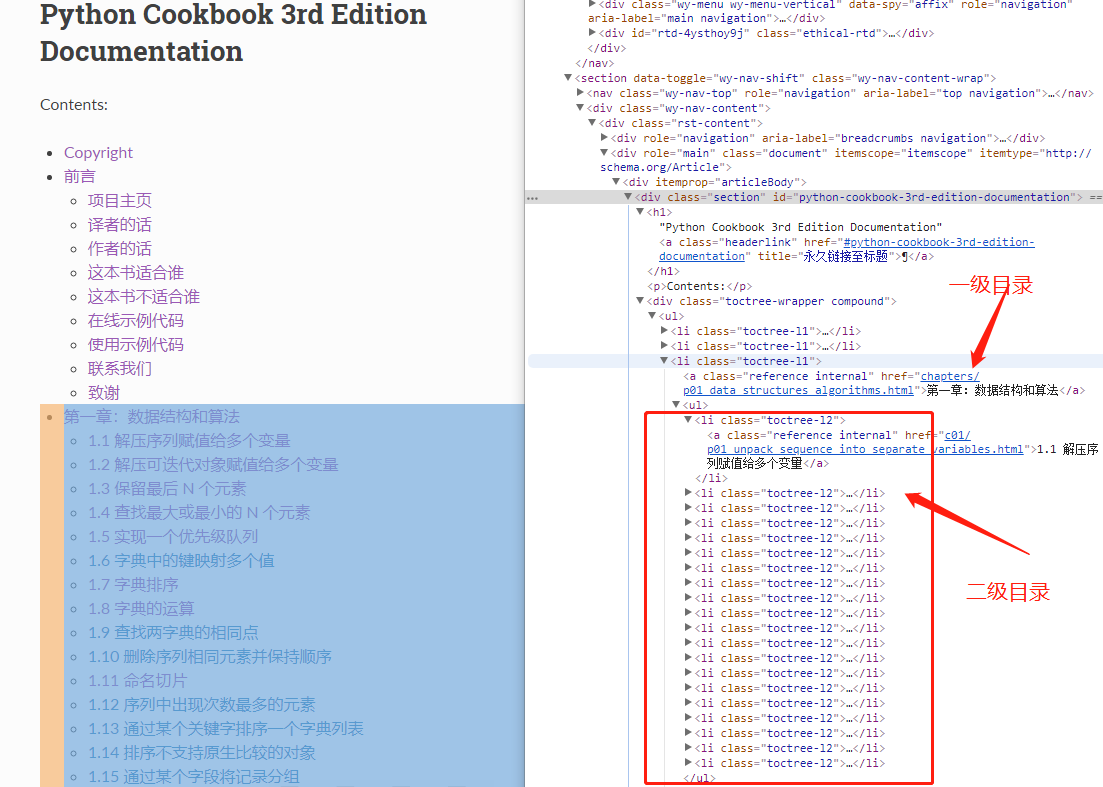1103x787 pixels.
Task: Open 译者的话 link
Action: 120,224
